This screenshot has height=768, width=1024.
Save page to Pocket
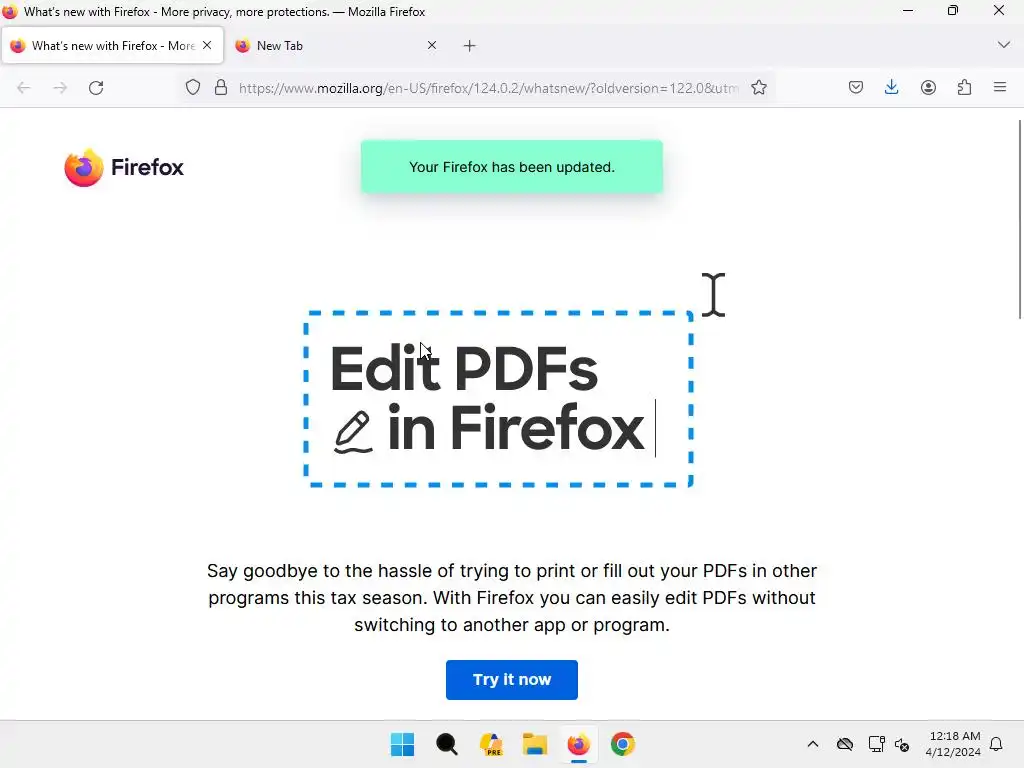856,88
